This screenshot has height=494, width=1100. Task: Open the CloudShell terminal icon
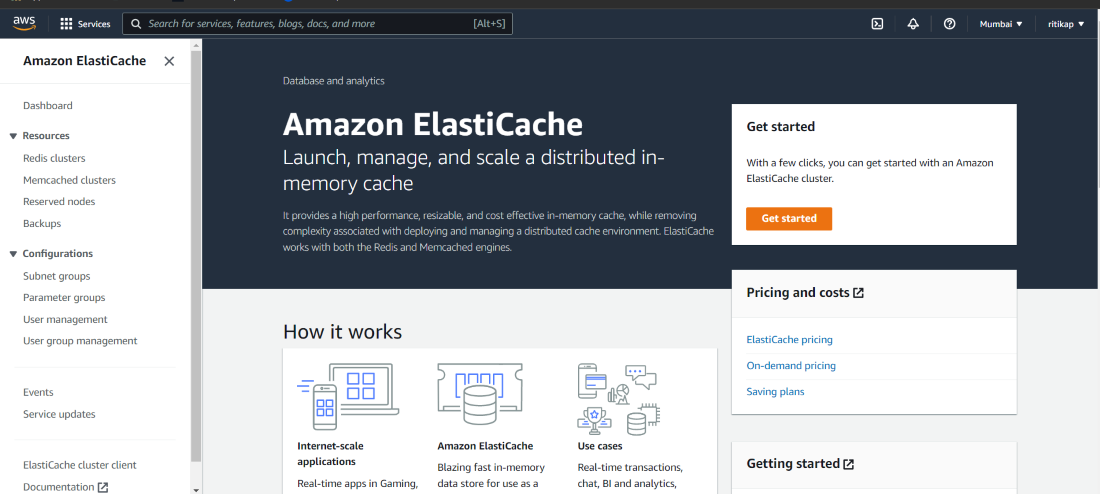click(877, 24)
